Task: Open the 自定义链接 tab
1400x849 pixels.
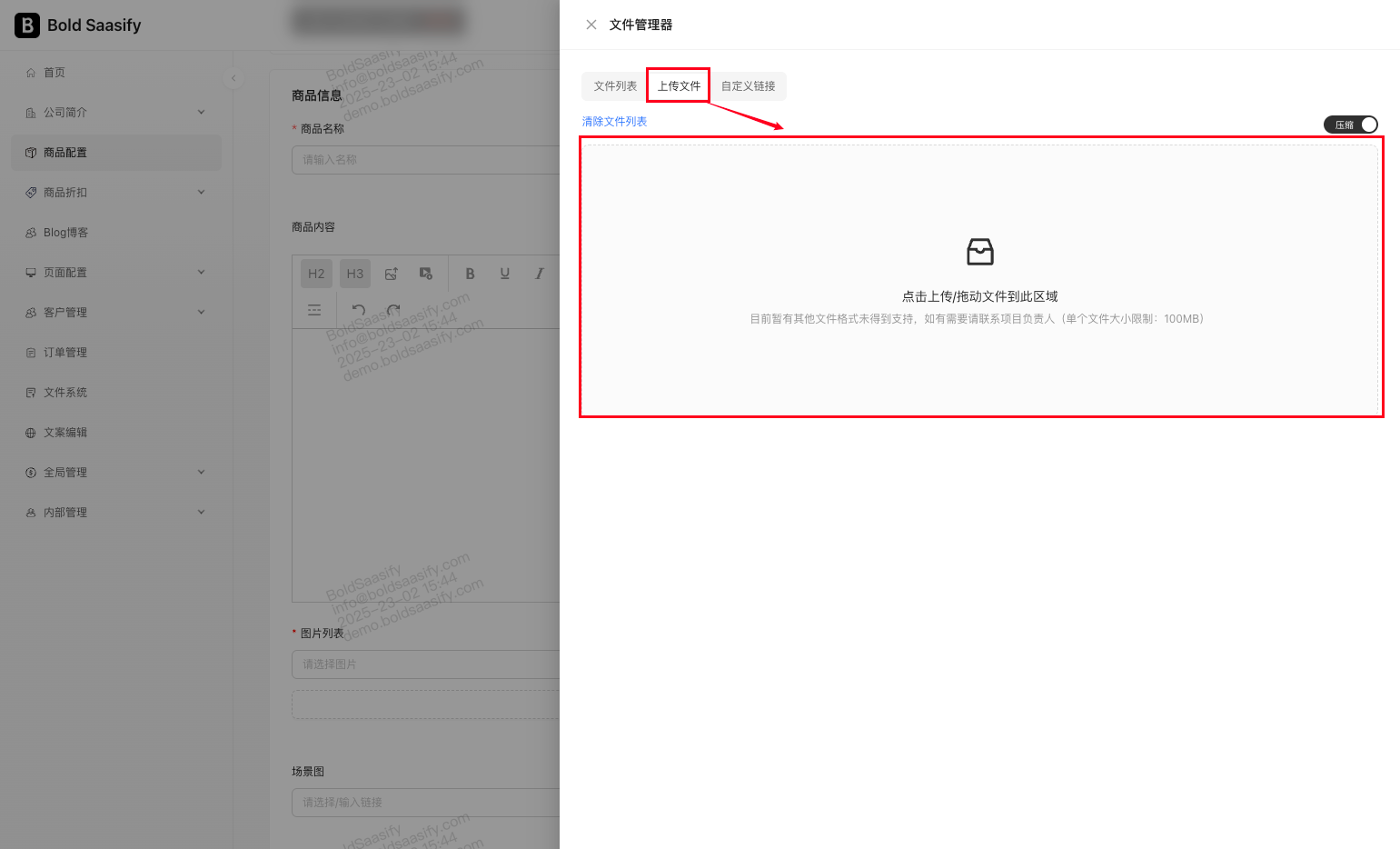Action: tap(748, 86)
